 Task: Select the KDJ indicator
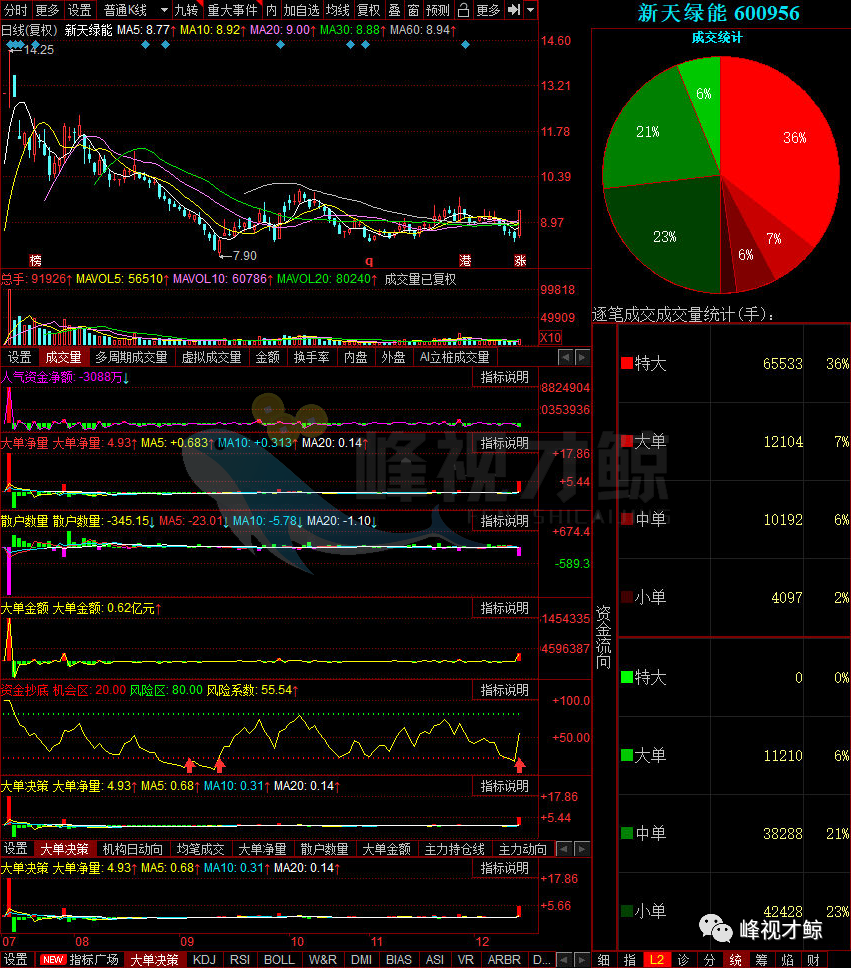(204, 959)
